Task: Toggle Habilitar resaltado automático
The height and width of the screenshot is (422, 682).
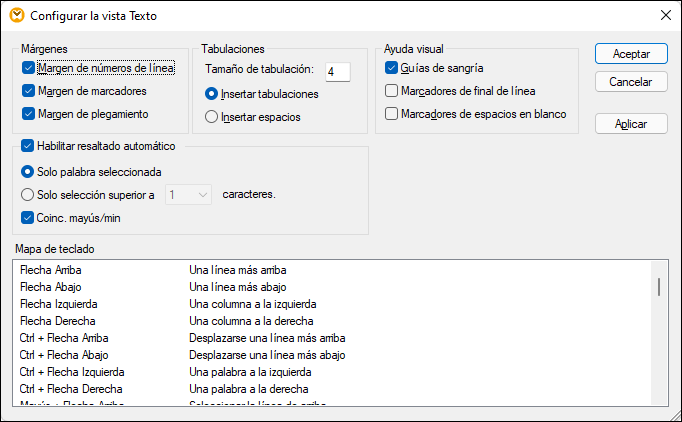Action: coord(28,146)
